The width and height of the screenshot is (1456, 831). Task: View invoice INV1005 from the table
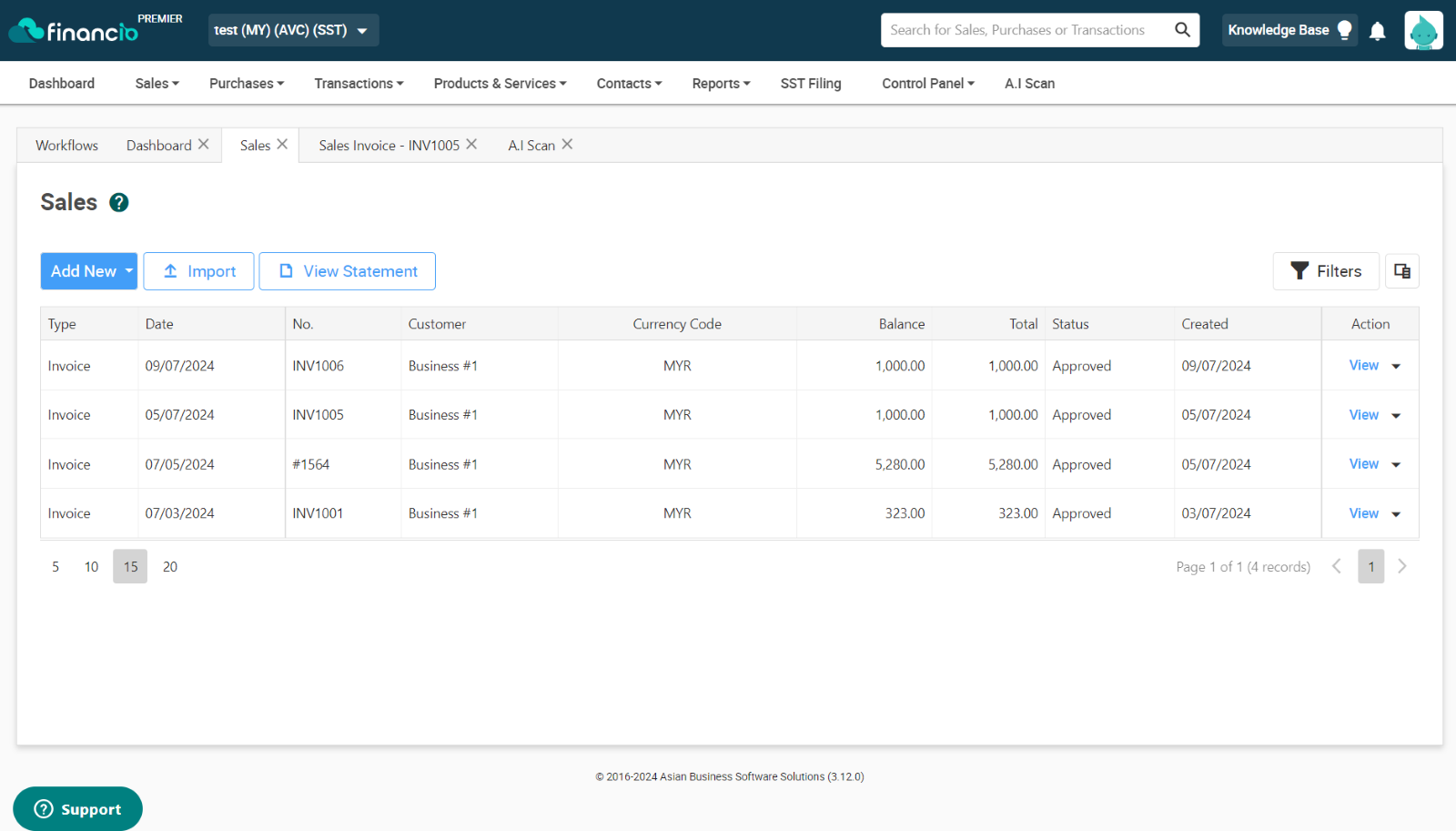point(1363,414)
